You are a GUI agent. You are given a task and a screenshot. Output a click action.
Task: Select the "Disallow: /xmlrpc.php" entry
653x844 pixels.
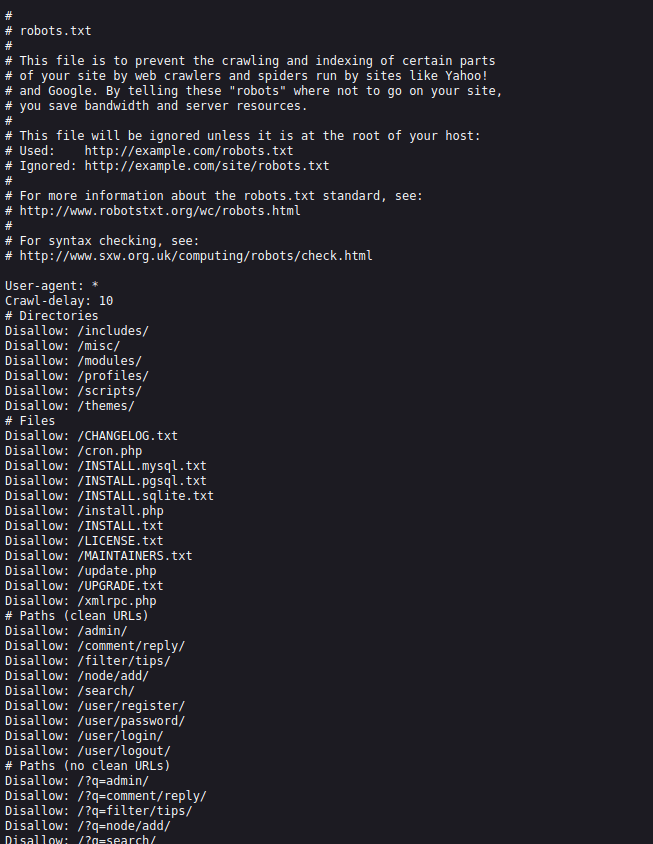pyautogui.click(x=80, y=601)
